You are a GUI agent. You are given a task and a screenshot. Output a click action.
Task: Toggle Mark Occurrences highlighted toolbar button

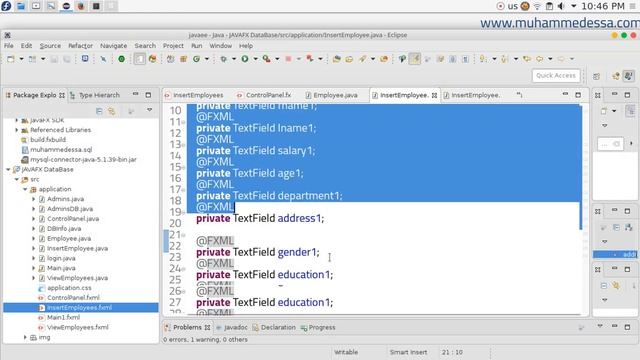pos(415,59)
